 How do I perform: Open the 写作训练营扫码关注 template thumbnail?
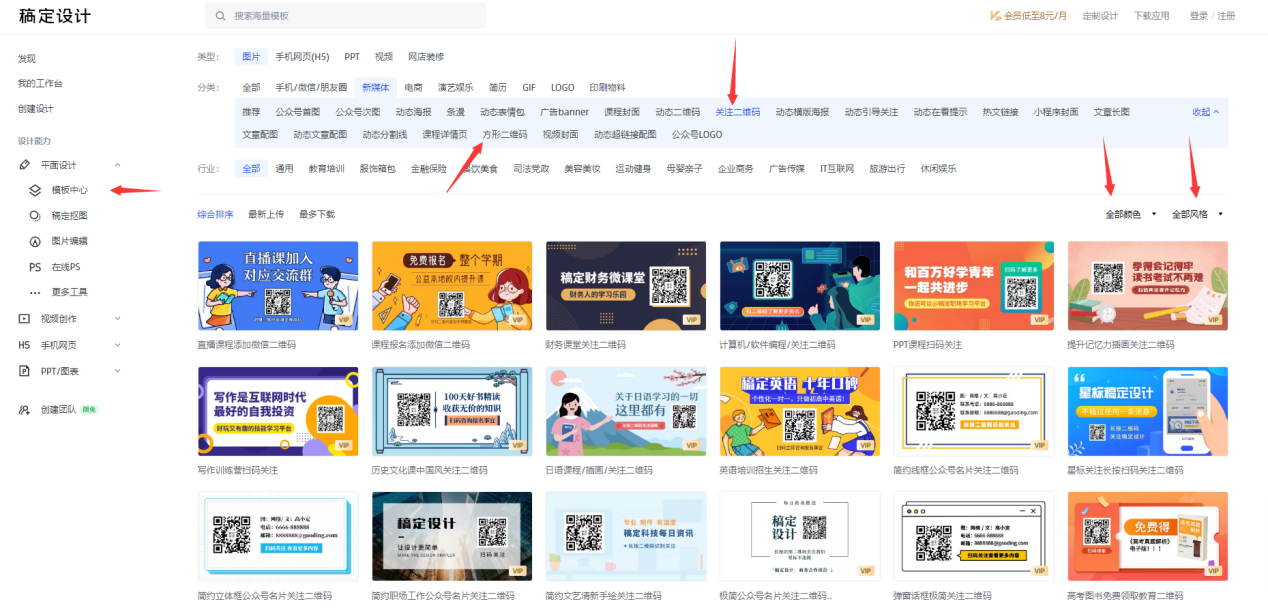[278, 411]
